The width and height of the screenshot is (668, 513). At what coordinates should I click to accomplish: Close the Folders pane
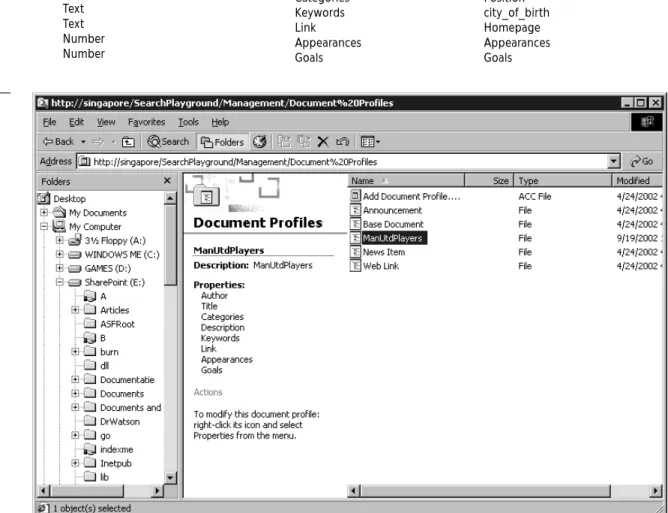[167, 181]
